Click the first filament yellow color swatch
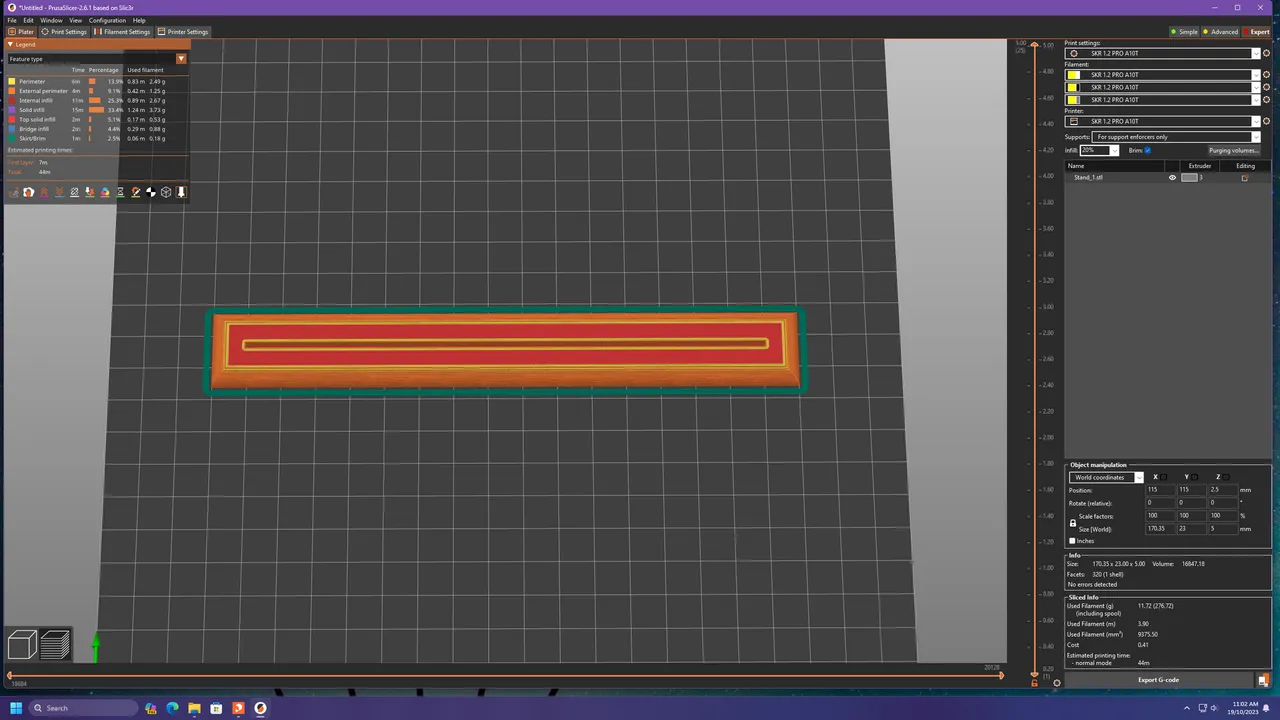 (x=1073, y=75)
